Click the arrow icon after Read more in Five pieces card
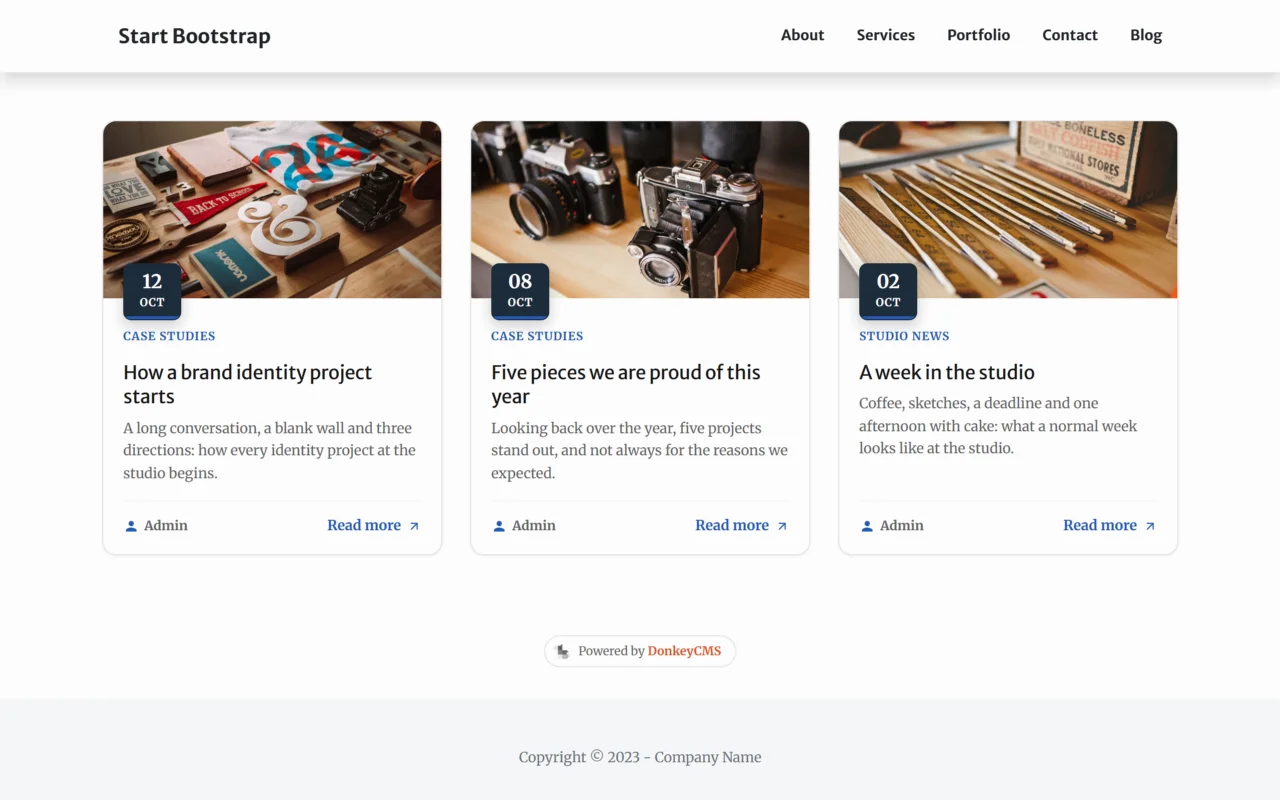This screenshot has height=800, width=1280. tap(782, 526)
